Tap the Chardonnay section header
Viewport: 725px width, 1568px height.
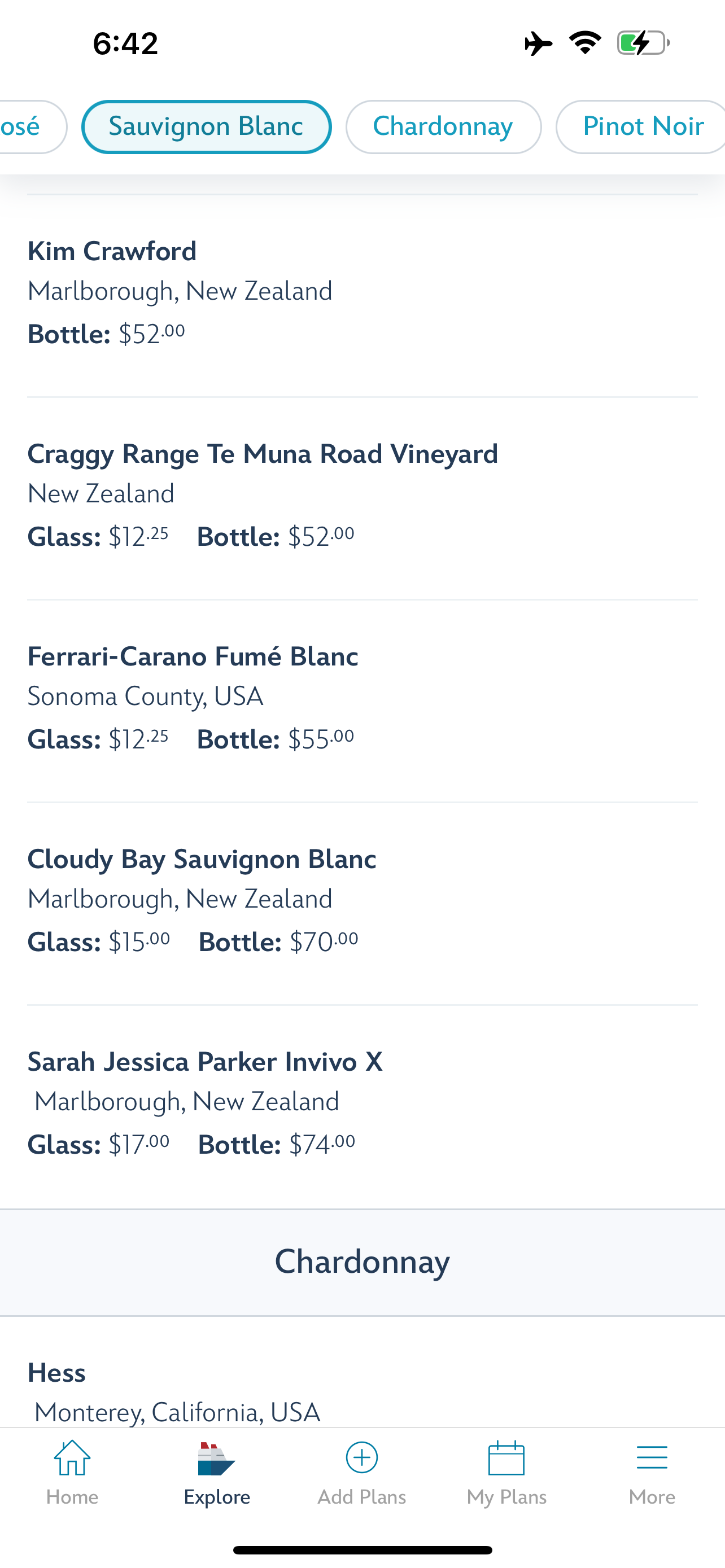362,1262
